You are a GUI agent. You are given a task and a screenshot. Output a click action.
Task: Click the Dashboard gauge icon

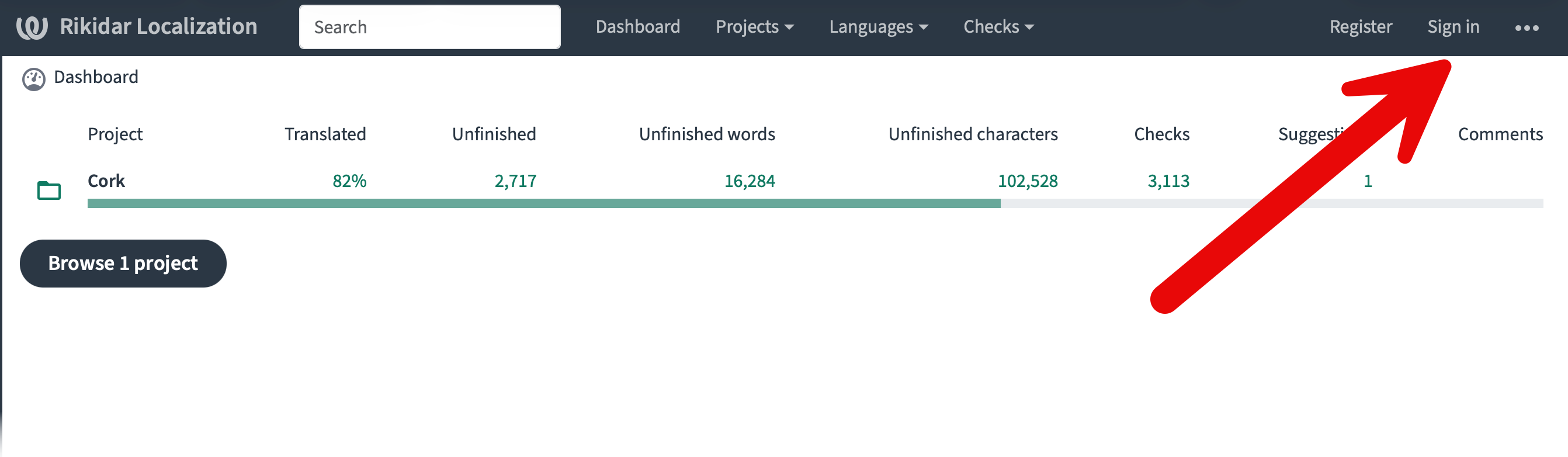[x=34, y=79]
